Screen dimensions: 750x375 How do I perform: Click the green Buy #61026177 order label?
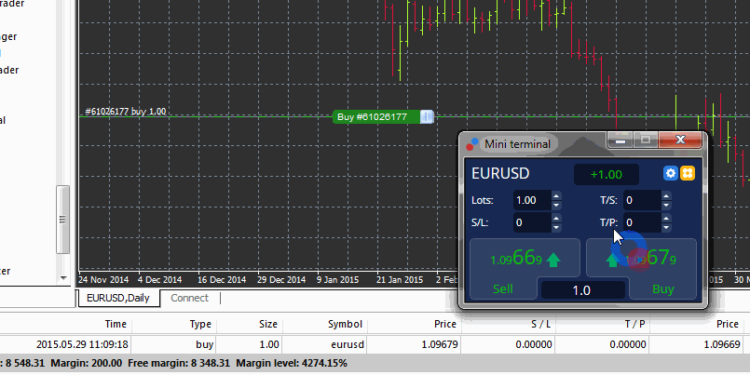click(x=377, y=117)
